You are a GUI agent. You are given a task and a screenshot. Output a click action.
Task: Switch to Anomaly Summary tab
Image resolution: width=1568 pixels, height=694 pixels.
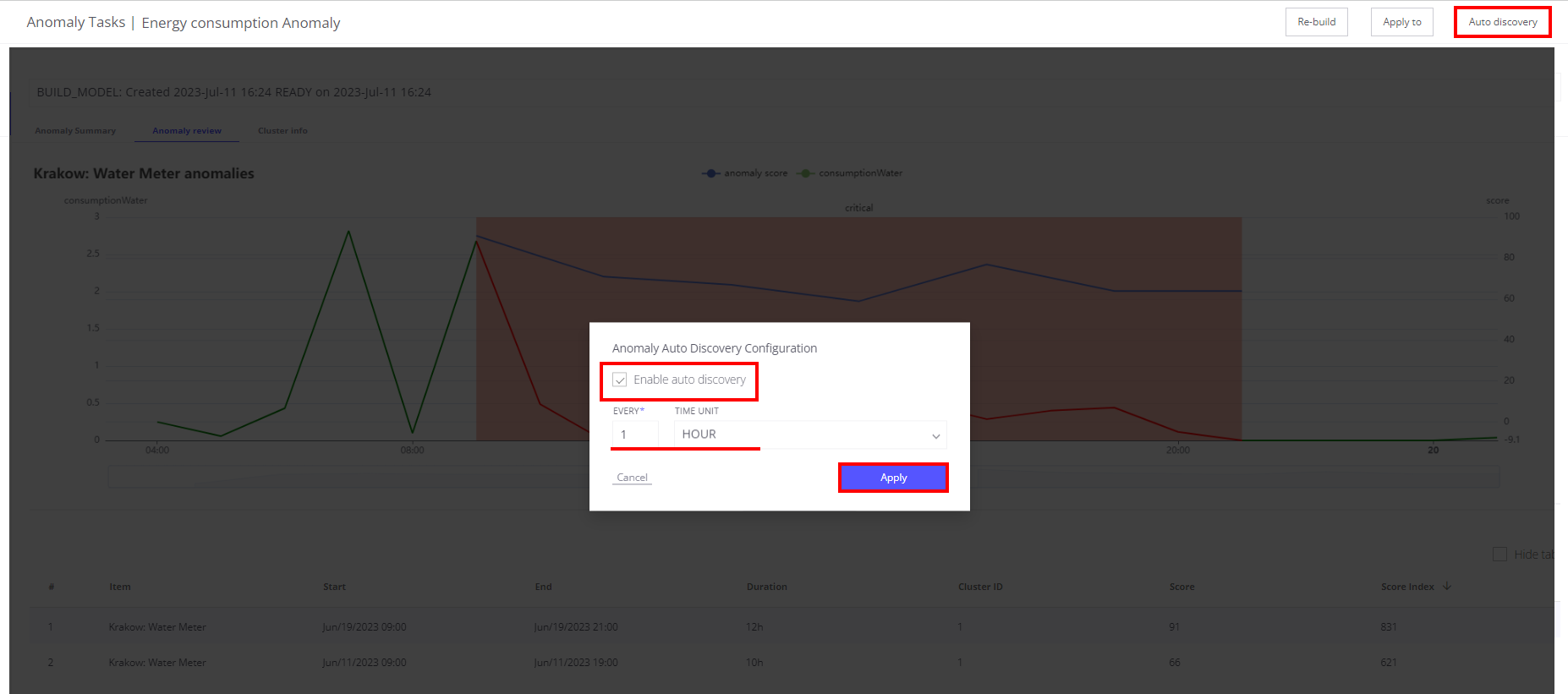tap(75, 131)
